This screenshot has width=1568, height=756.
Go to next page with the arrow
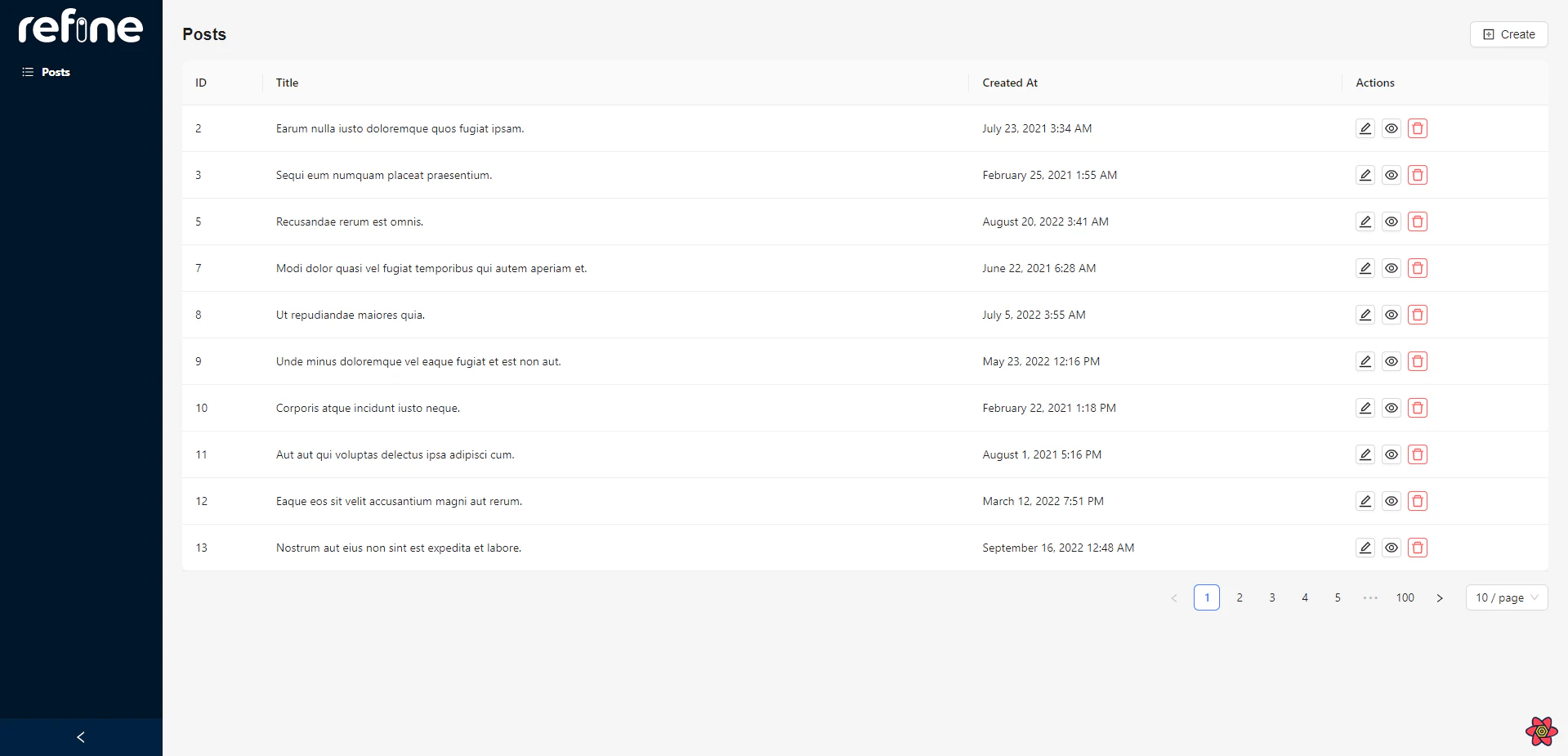[1440, 597]
